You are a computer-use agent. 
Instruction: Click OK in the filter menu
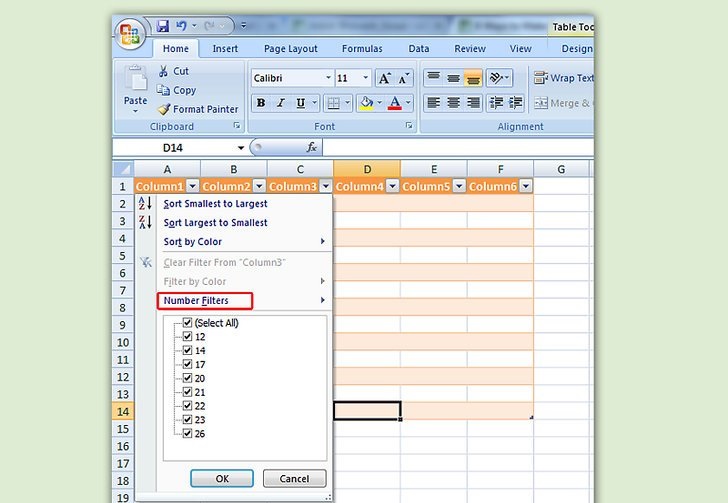click(222, 478)
